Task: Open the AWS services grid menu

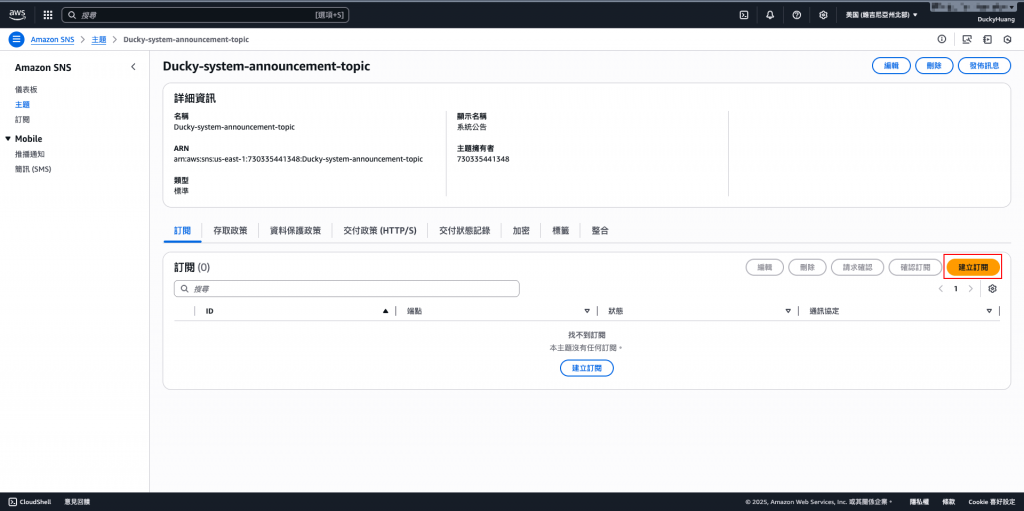Action: (48, 14)
